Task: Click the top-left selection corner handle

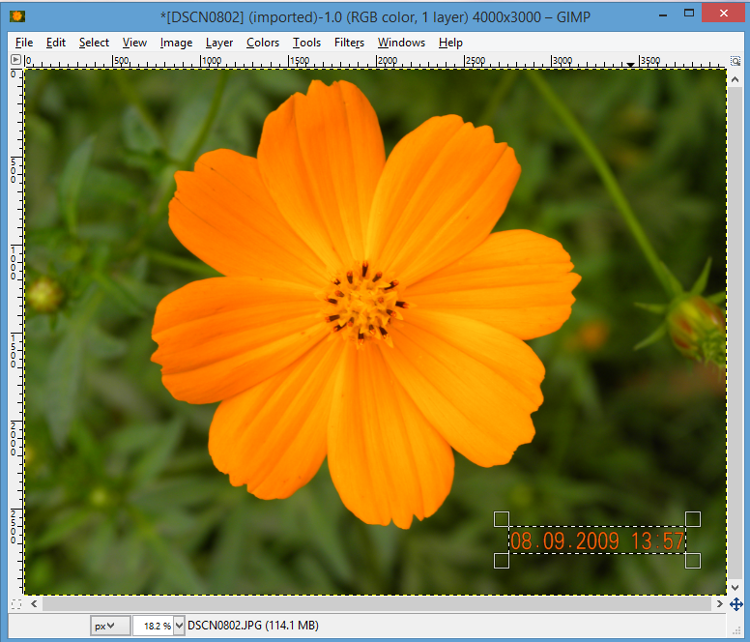Action: click(501, 519)
